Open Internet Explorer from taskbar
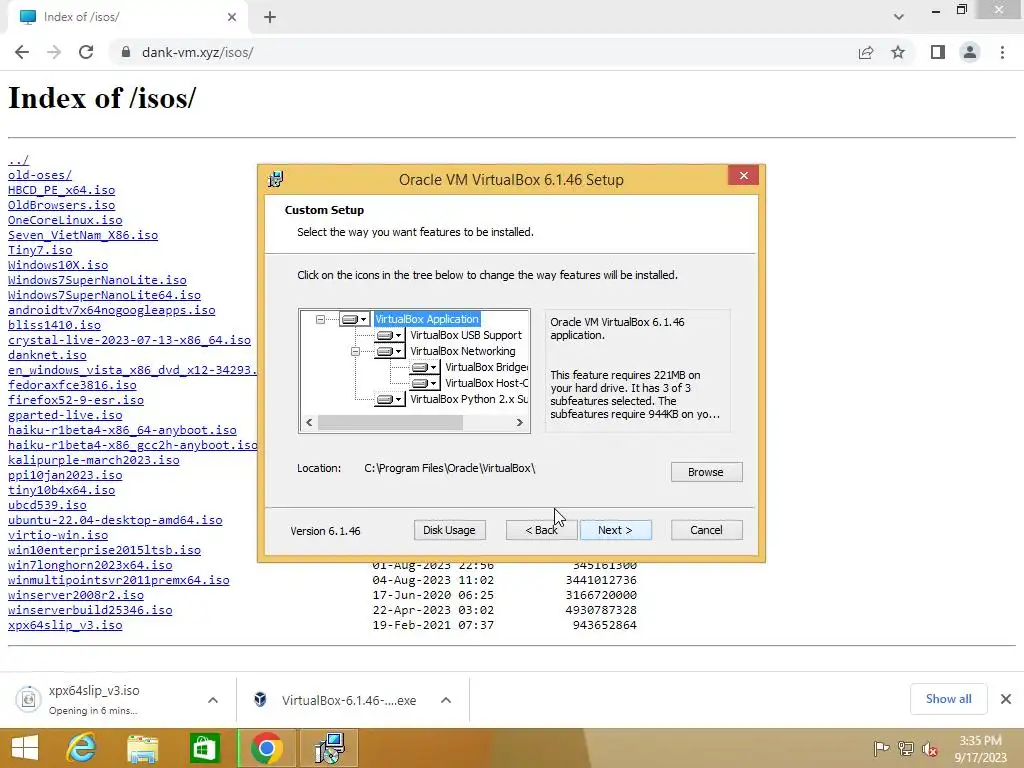Screen dimensions: 1024x768 [82, 748]
